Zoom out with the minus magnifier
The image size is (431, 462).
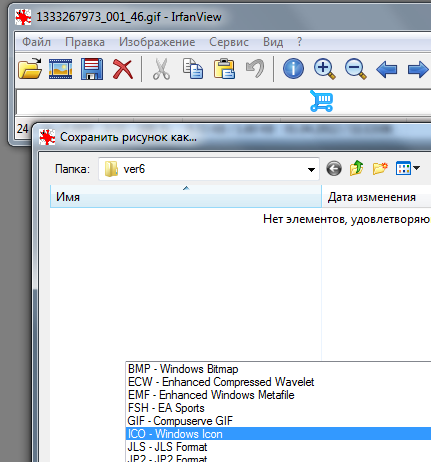[355, 69]
